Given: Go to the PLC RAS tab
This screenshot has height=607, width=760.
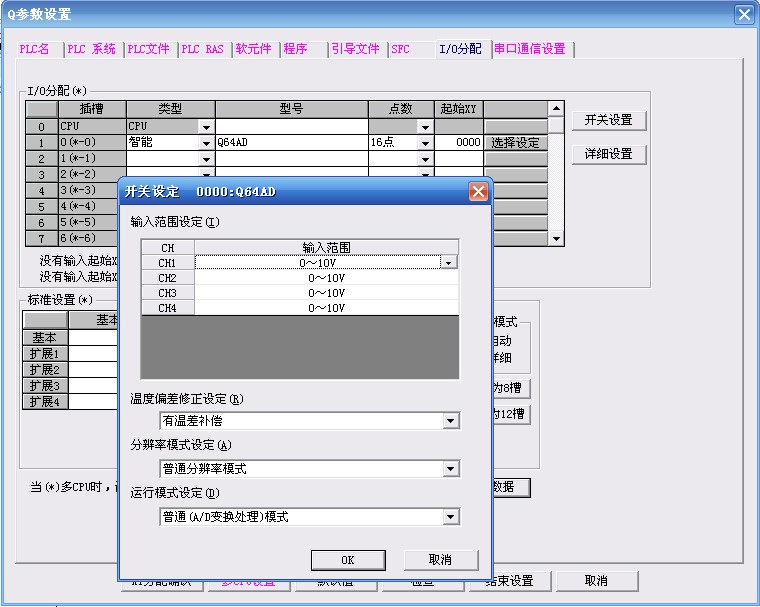Looking at the screenshot, I should point(203,49).
